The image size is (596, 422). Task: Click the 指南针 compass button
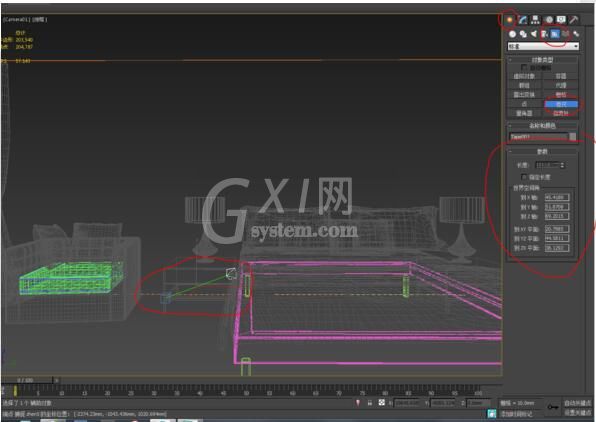tap(561, 113)
